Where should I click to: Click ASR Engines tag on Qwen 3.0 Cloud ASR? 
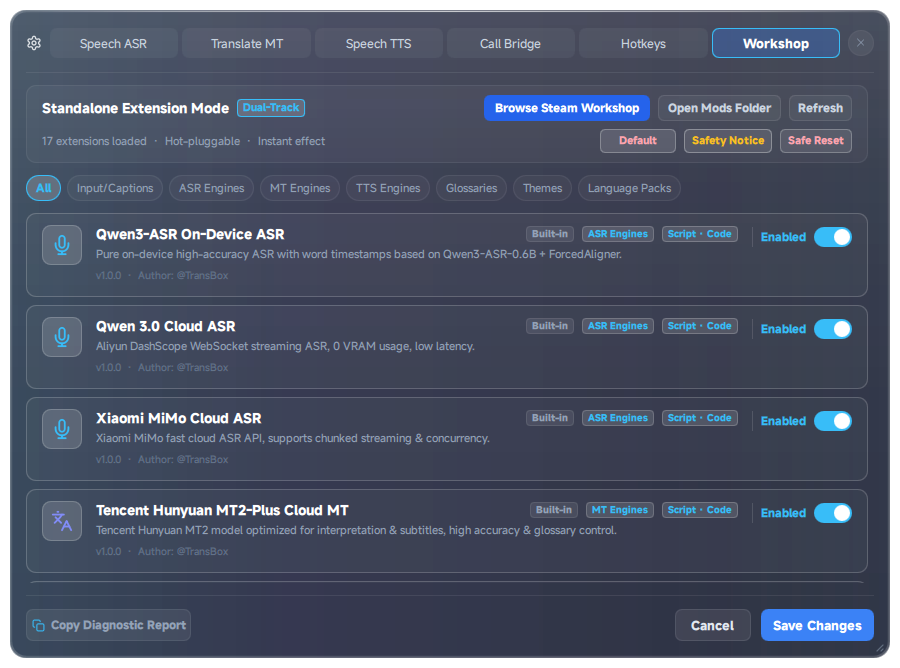pyautogui.click(x=618, y=326)
